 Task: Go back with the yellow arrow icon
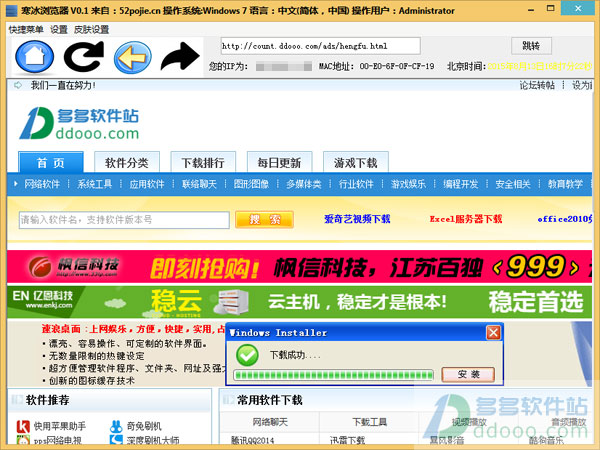point(132,57)
